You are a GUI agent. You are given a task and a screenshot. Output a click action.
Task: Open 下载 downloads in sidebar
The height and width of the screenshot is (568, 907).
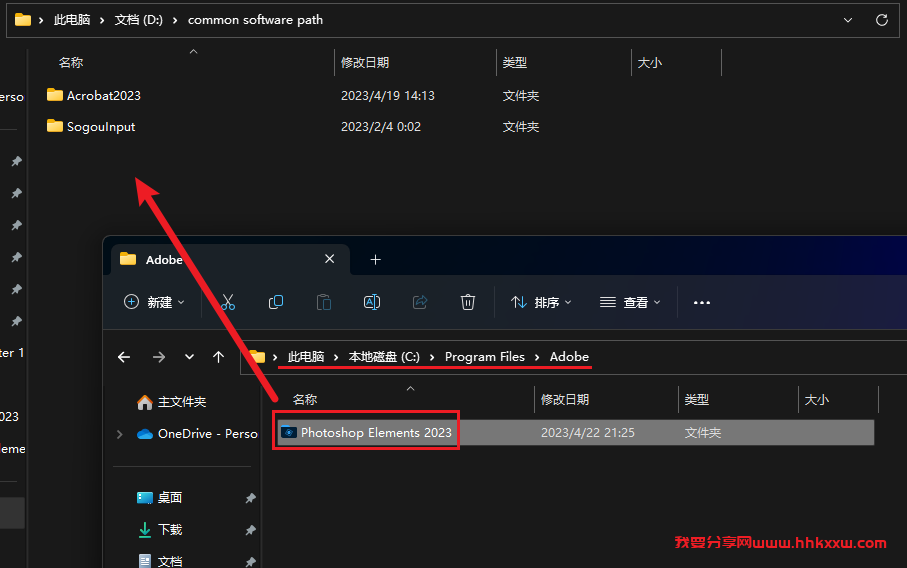coord(160,529)
